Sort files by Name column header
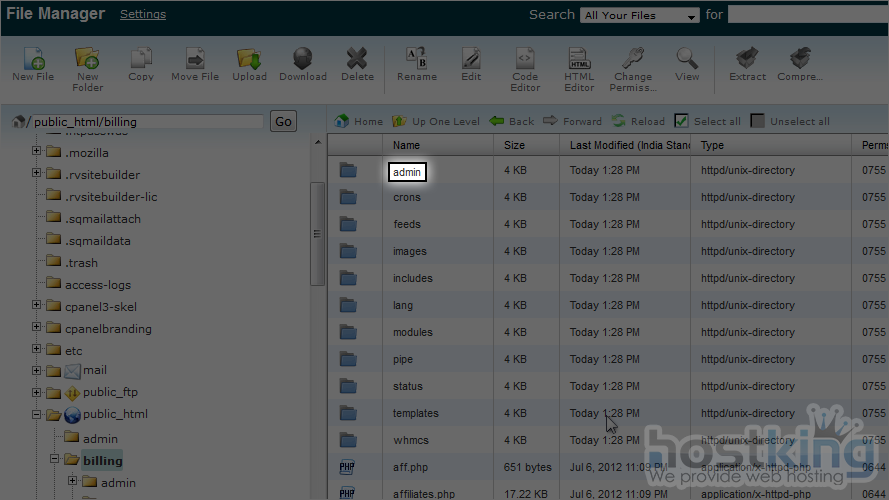 pos(406,145)
